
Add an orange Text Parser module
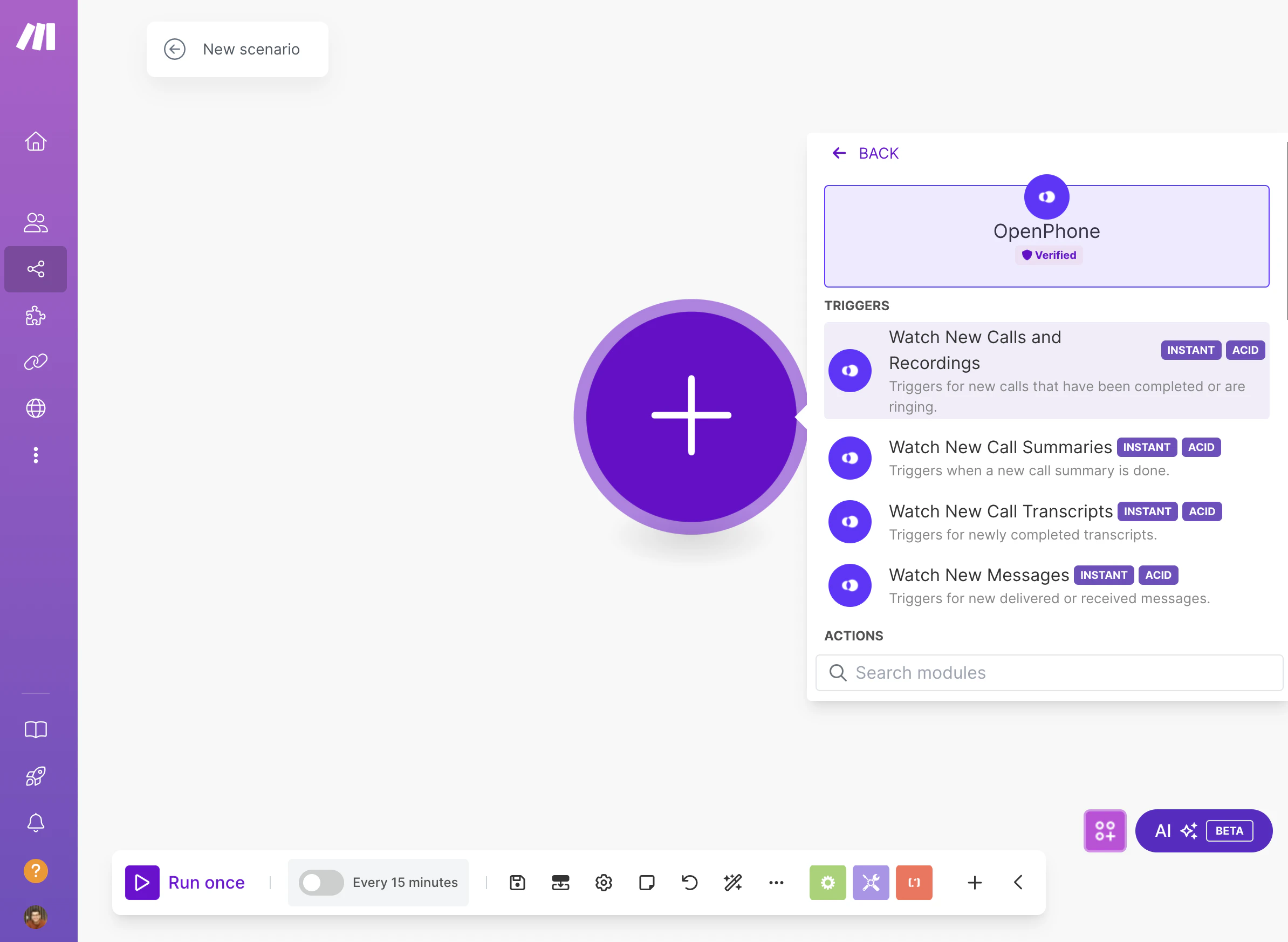tap(914, 882)
